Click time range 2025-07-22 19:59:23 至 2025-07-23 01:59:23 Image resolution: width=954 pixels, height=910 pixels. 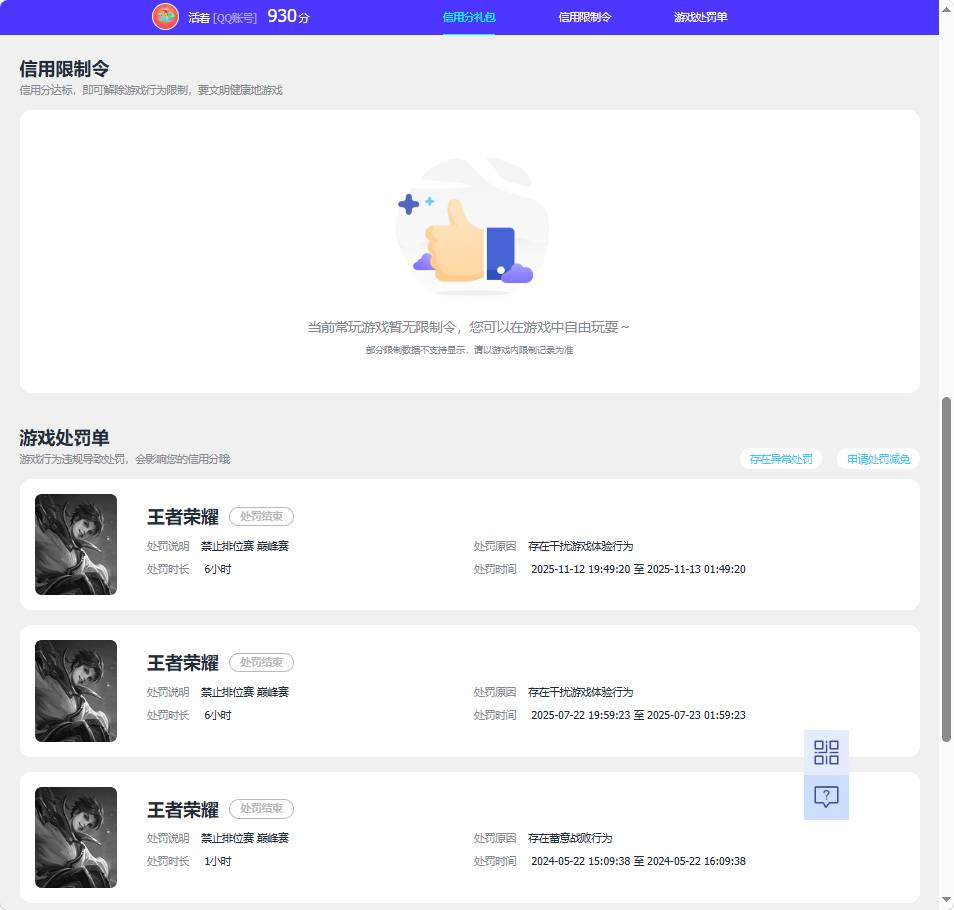coord(638,715)
